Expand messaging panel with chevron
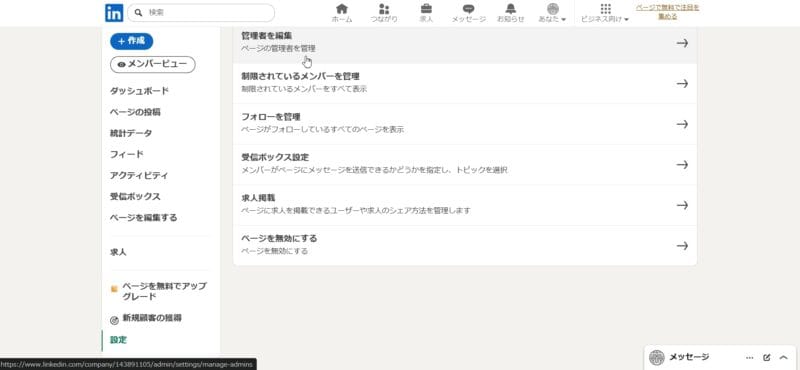800x370 pixels. (783, 358)
